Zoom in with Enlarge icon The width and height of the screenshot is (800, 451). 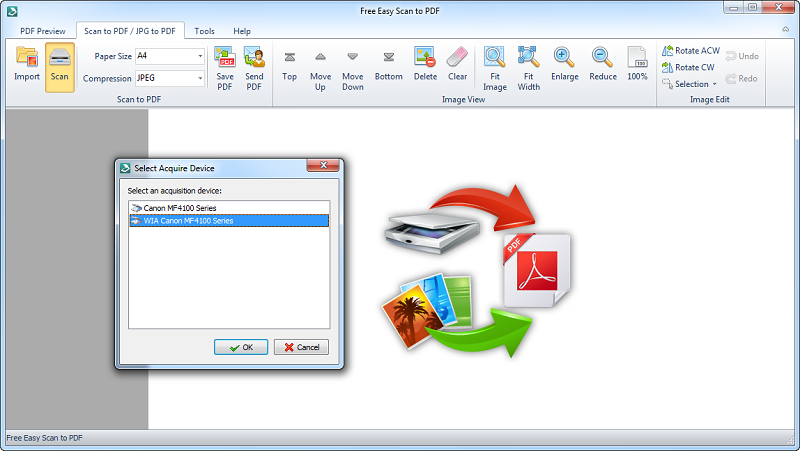564,65
